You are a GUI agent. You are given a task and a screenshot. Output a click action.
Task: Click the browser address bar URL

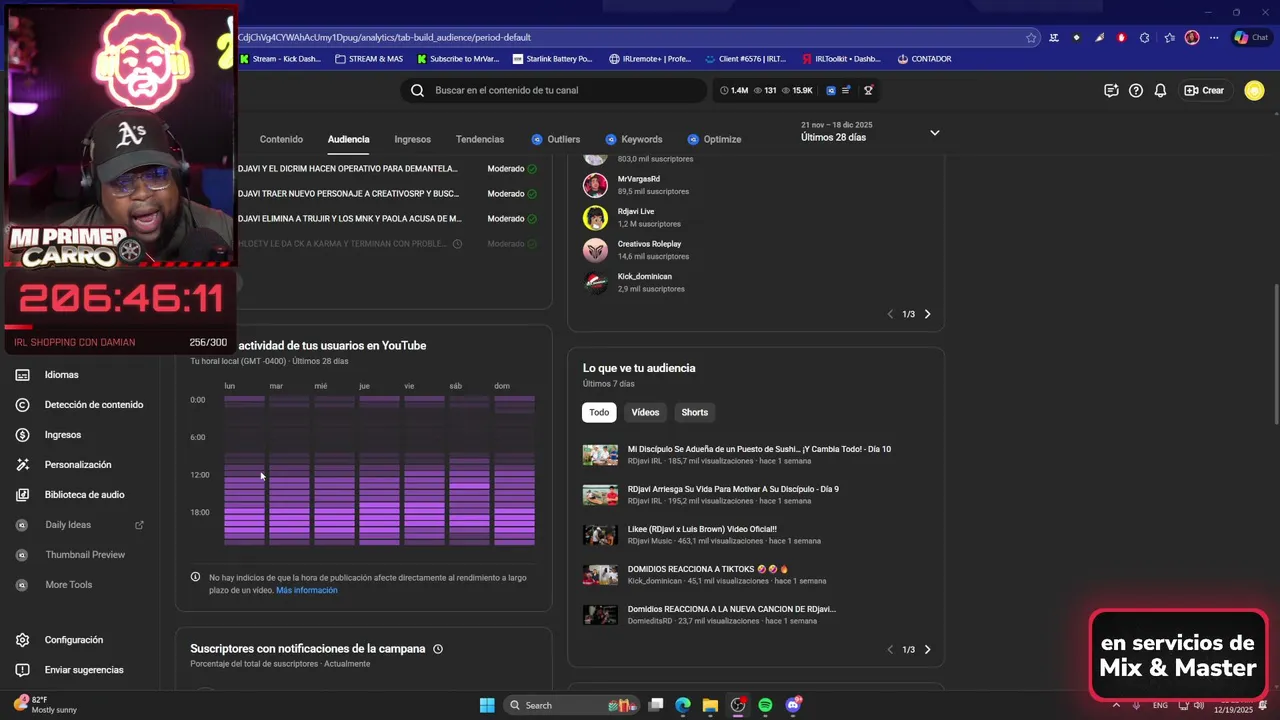click(x=384, y=38)
